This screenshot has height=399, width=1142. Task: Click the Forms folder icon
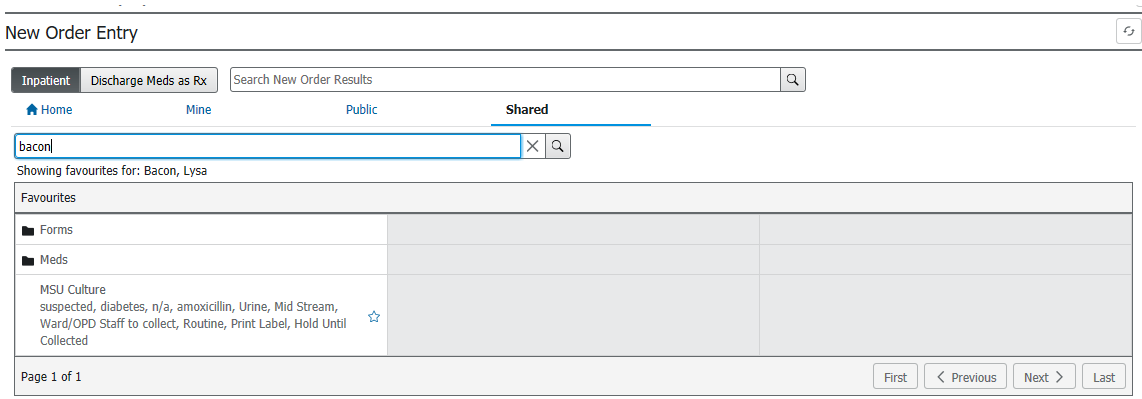(28, 230)
